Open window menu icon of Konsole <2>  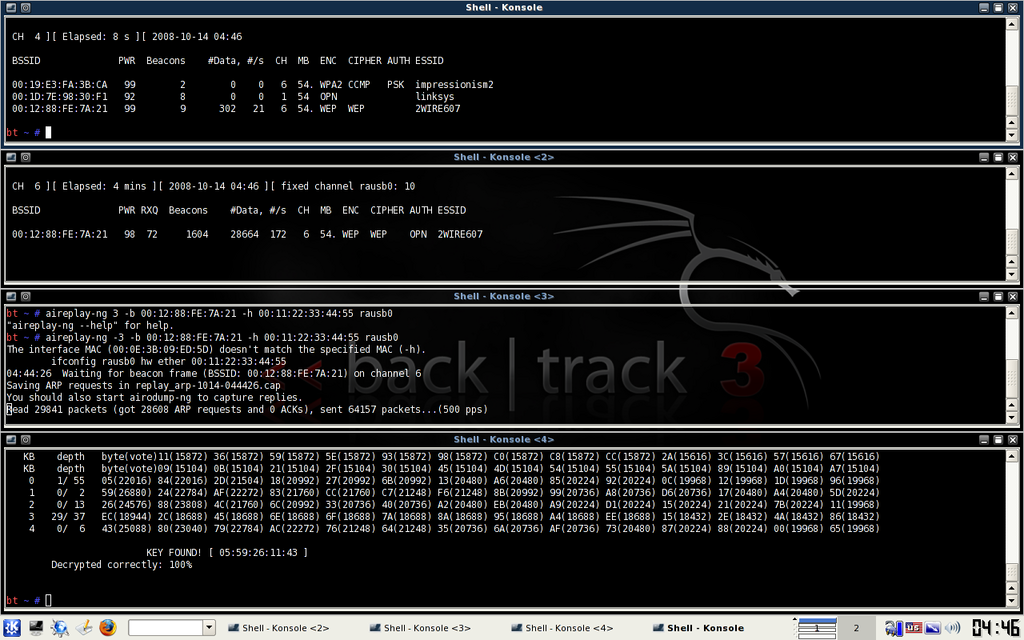click(11, 157)
